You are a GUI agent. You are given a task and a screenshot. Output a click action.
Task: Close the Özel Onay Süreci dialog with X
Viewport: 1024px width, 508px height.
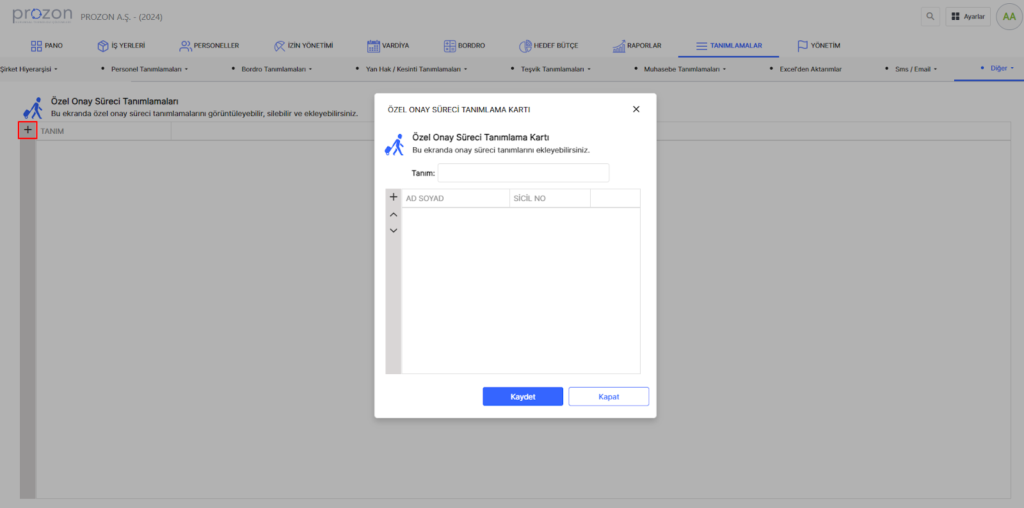coord(636,109)
